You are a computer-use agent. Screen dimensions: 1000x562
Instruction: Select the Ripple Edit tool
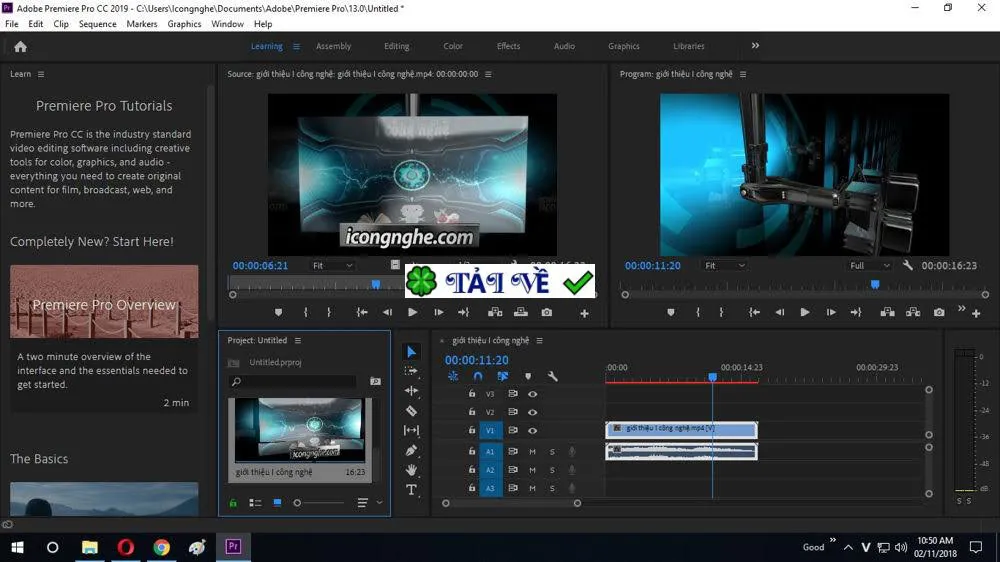[x=411, y=390]
